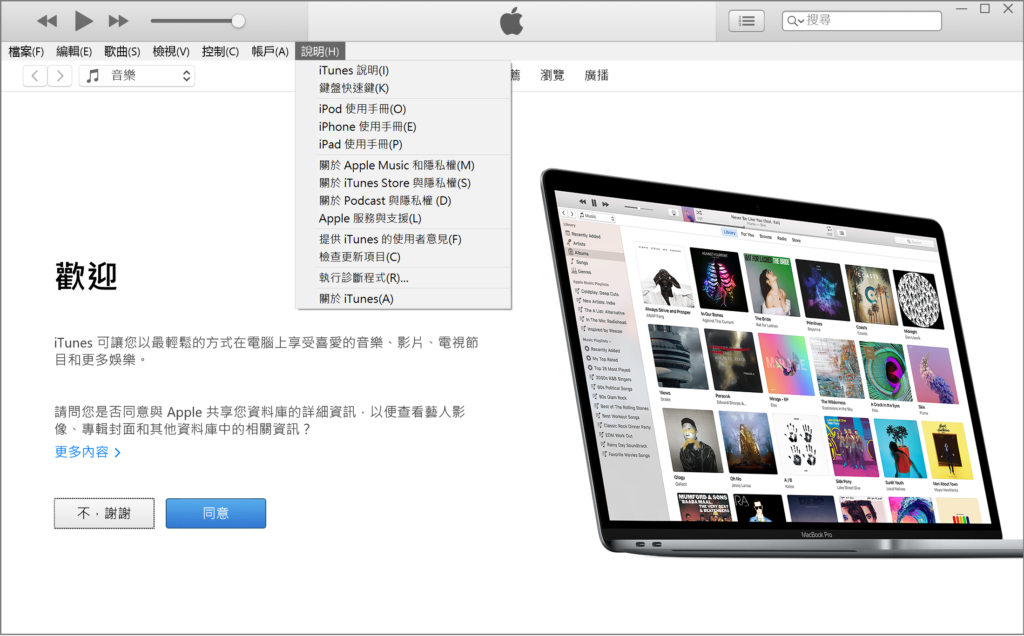
Task: Open the 更多內容 link
Action: pyautogui.click(x=88, y=452)
